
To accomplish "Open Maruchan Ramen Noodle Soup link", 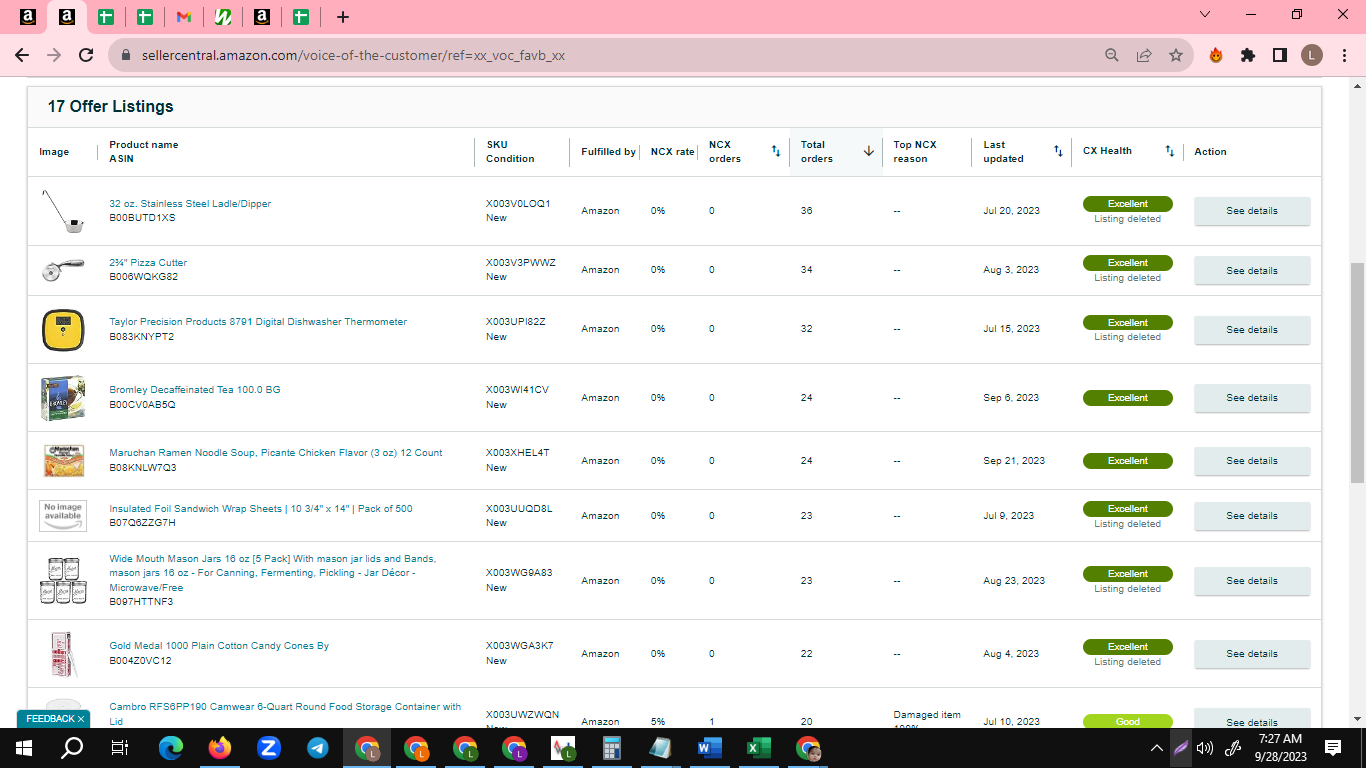I will point(276,453).
